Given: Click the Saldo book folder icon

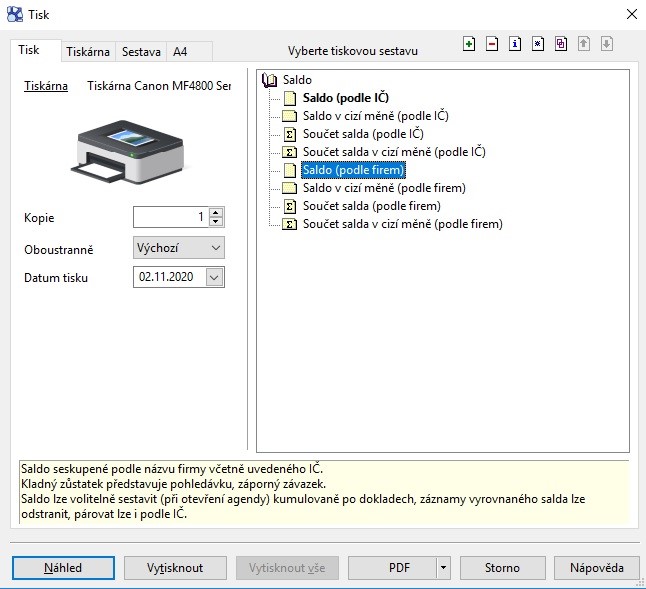Looking at the screenshot, I should pos(269,80).
